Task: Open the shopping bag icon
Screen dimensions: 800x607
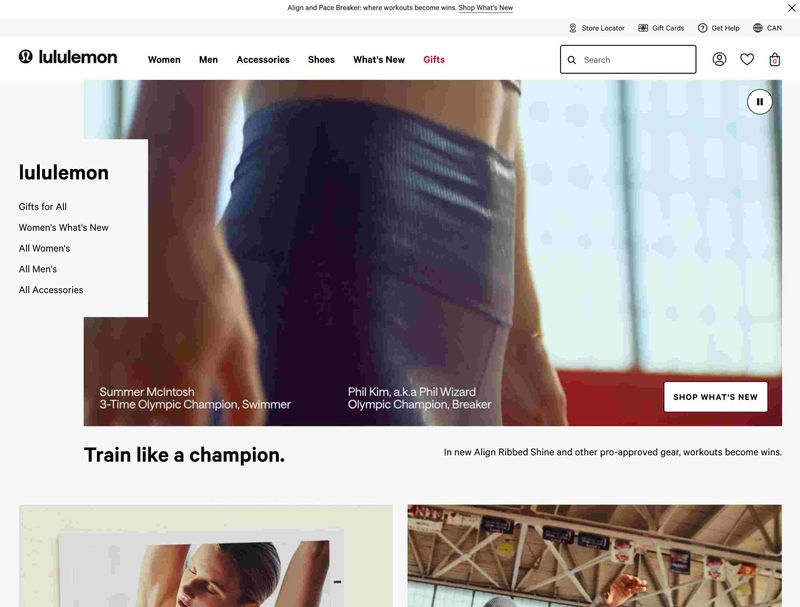Action: 774,60
